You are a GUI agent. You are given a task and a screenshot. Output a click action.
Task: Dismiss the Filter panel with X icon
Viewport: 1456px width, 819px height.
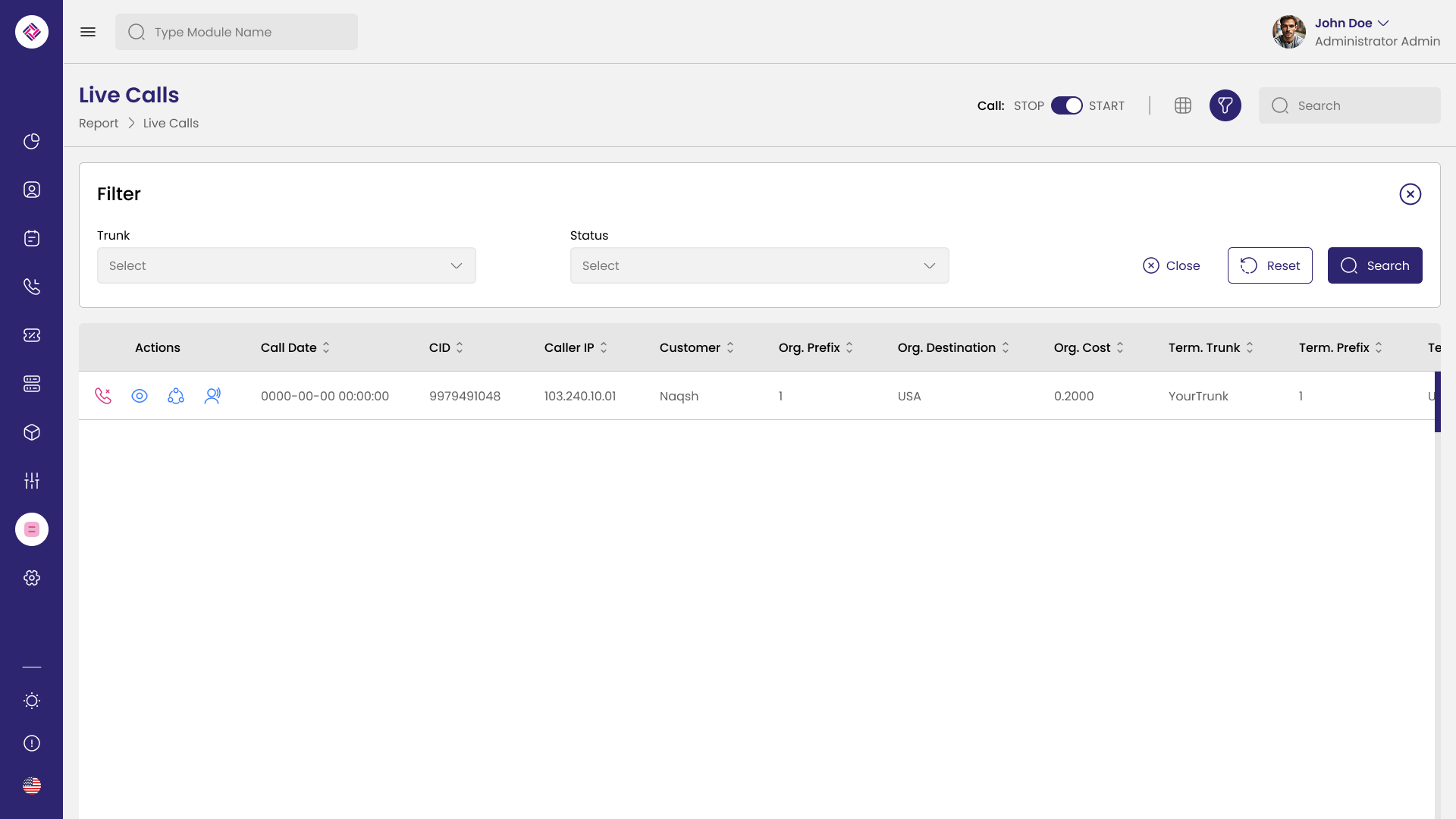(1410, 194)
